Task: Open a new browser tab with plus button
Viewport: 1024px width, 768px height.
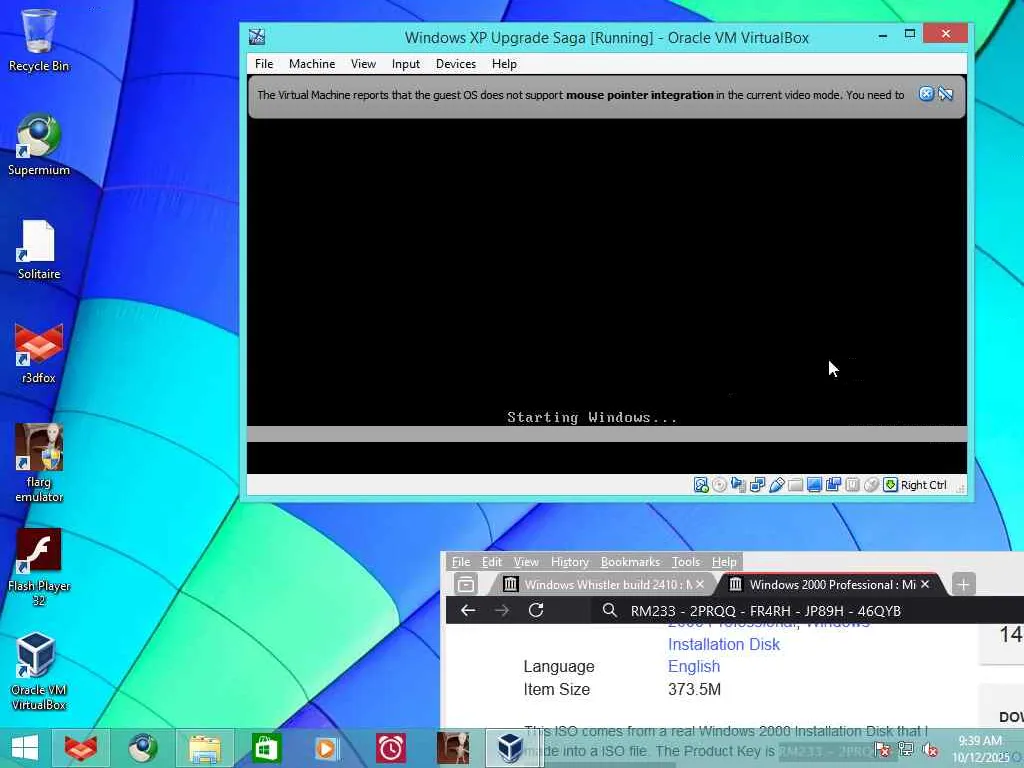Action: coord(963,584)
